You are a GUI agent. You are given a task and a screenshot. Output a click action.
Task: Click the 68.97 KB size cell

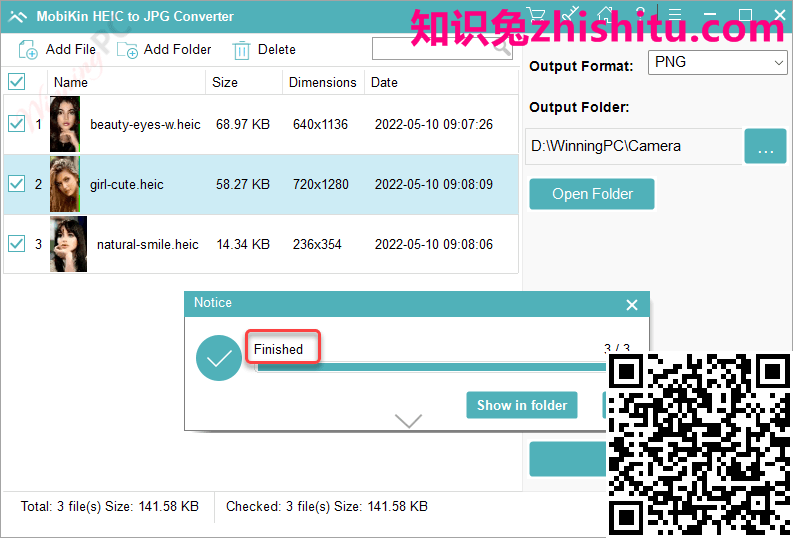243,124
